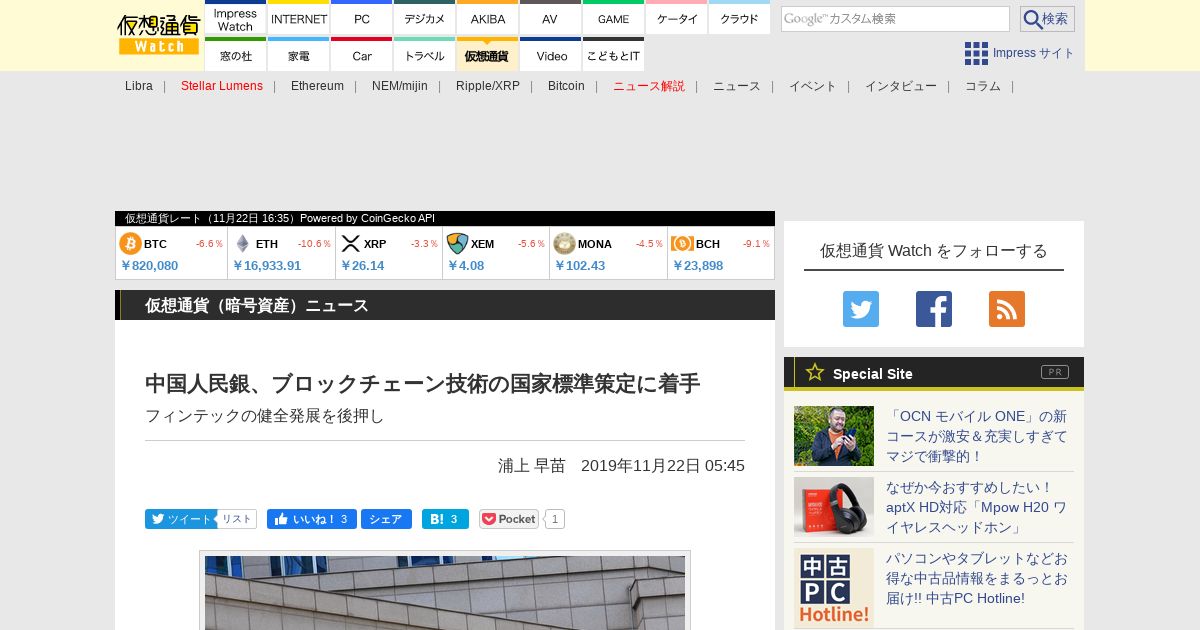
Task: Click the Hatena B! bookmark button
Action: (445, 519)
